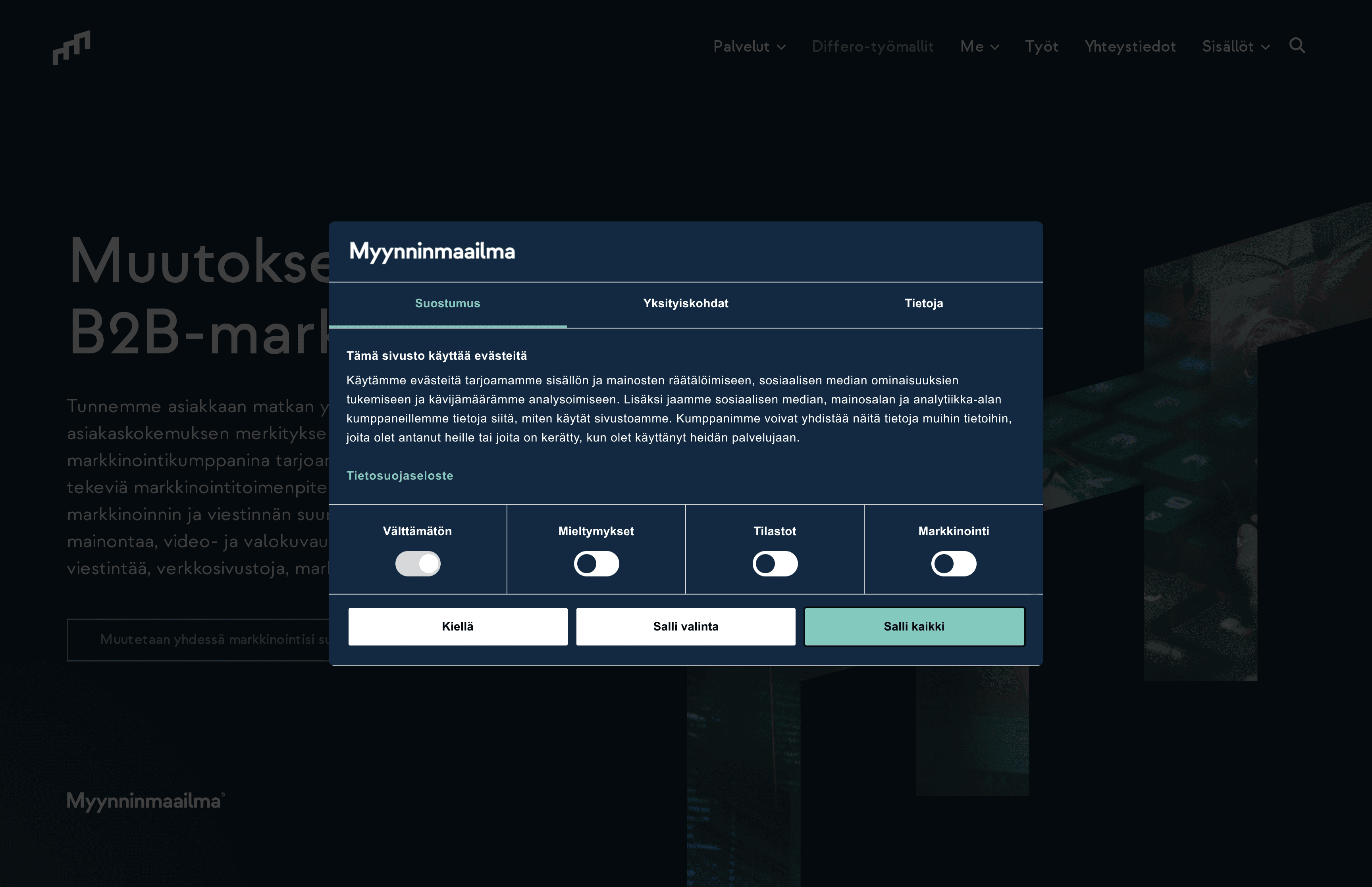Click the bar-chart logo icon top left
Image resolution: width=1372 pixels, height=887 pixels.
[x=71, y=46]
